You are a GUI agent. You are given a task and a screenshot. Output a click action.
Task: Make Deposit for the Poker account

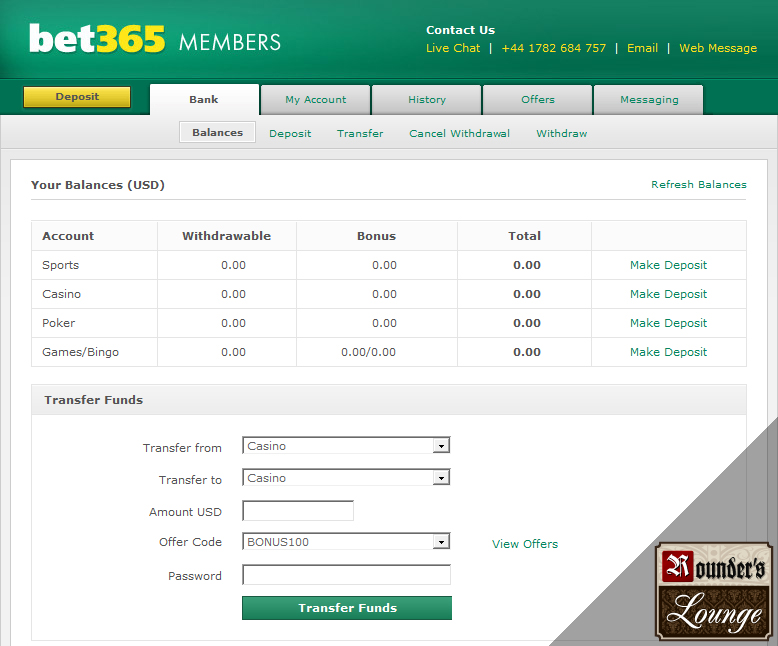(668, 323)
